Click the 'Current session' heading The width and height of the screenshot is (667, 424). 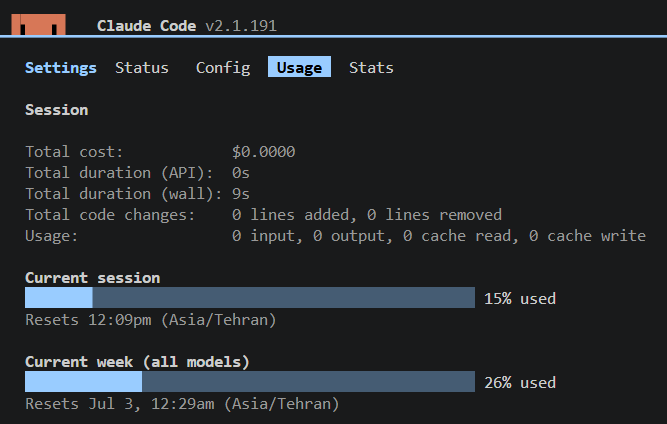(93, 278)
